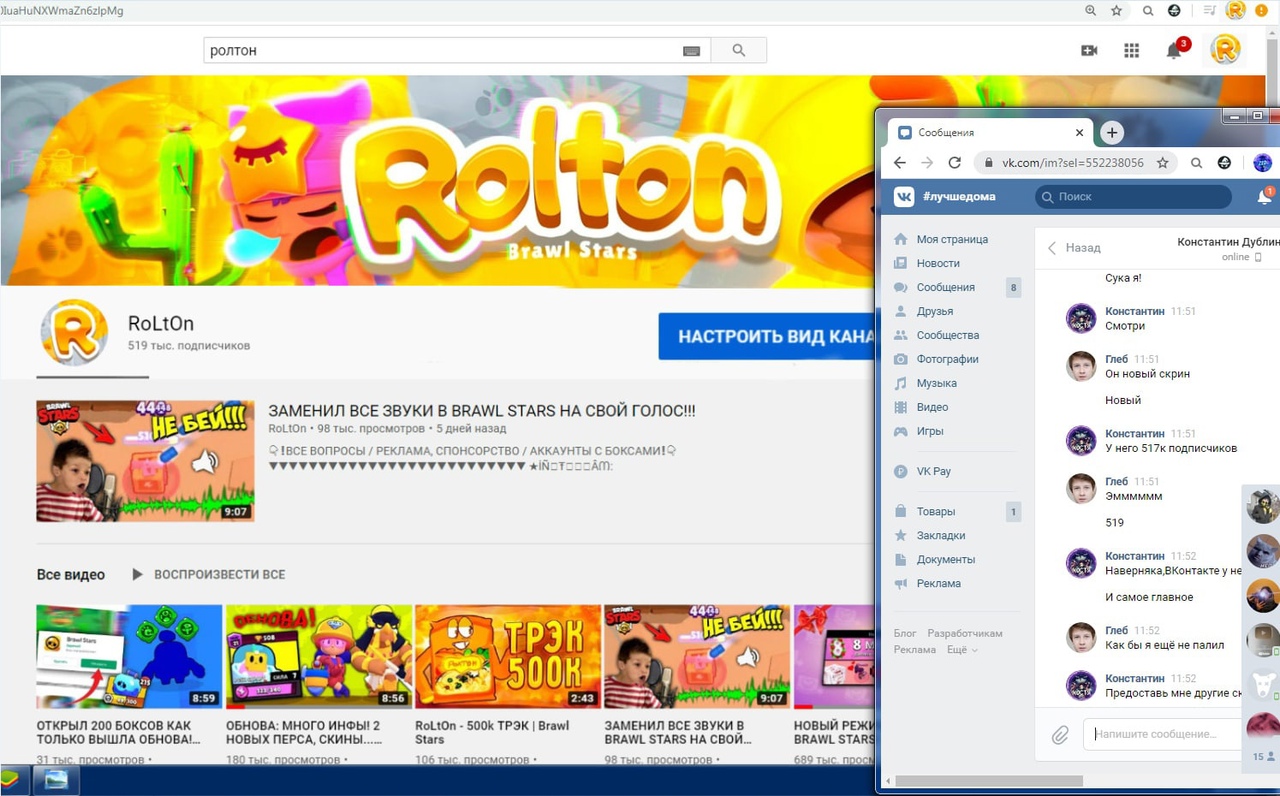Go back using "Назад" chevron in chat

(x=1052, y=248)
